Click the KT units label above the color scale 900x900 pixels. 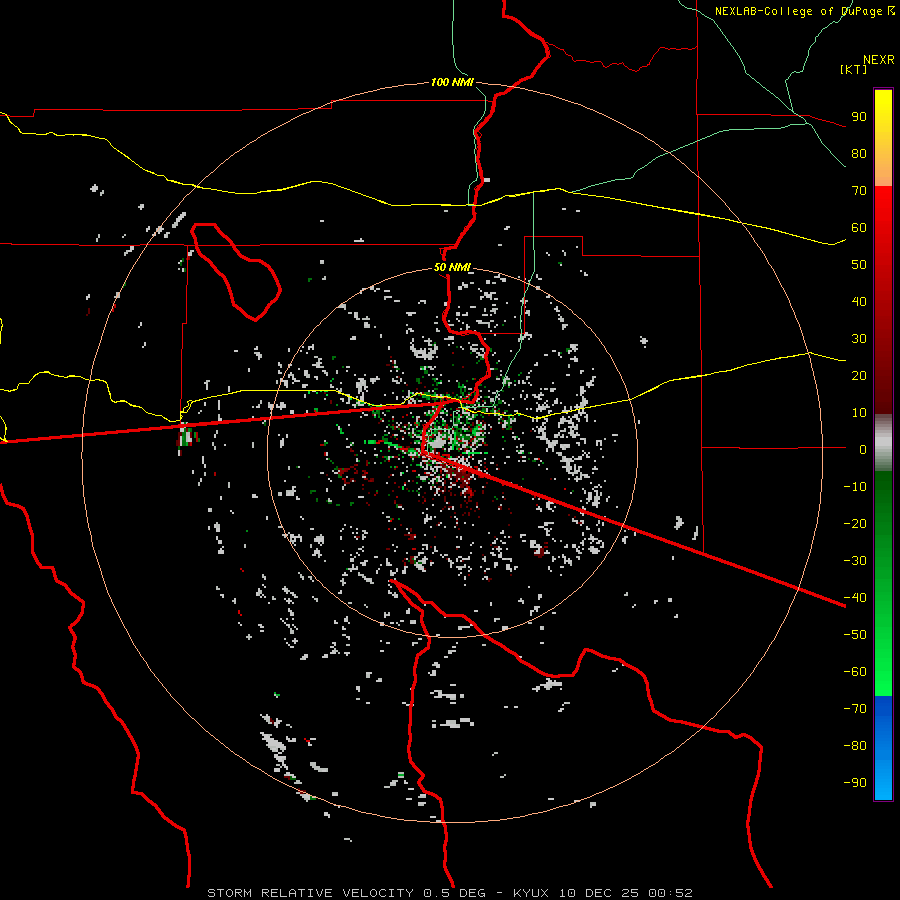pos(854,69)
